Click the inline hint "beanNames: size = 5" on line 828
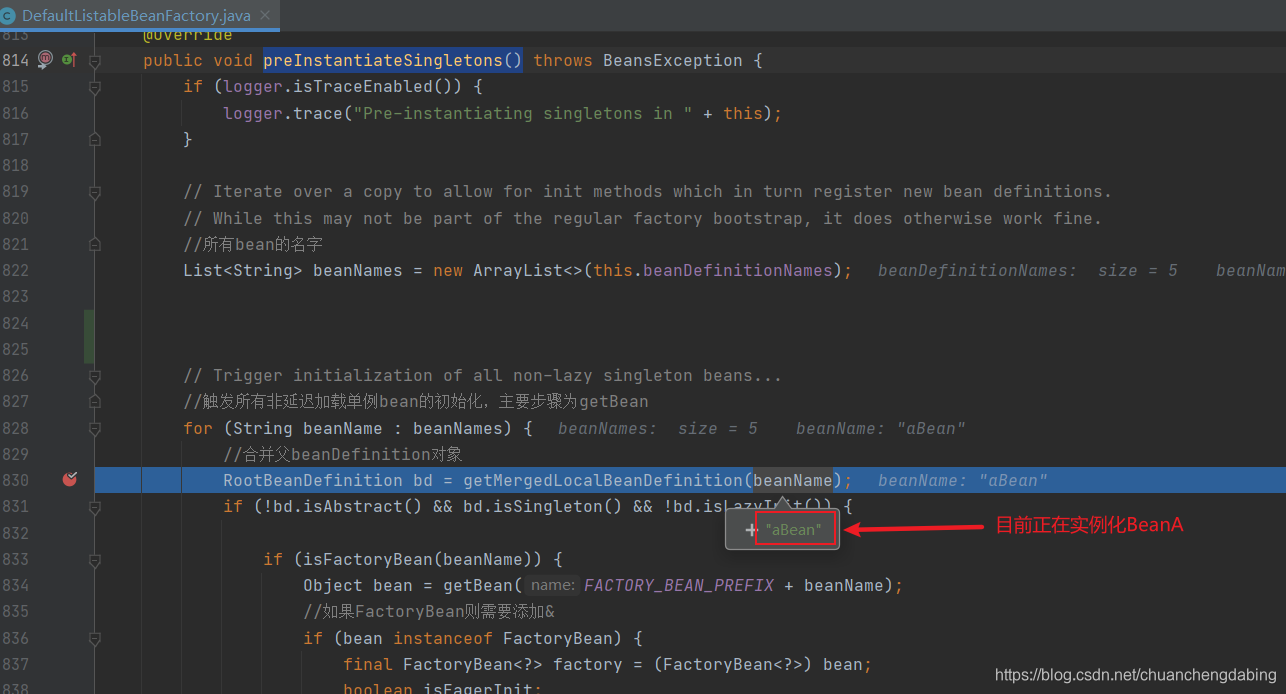 coord(657,428)
